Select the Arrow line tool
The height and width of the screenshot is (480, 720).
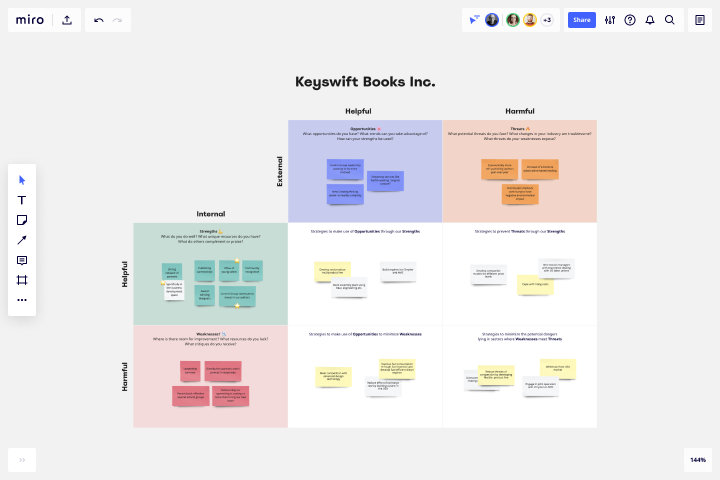(x=22, y=240)
